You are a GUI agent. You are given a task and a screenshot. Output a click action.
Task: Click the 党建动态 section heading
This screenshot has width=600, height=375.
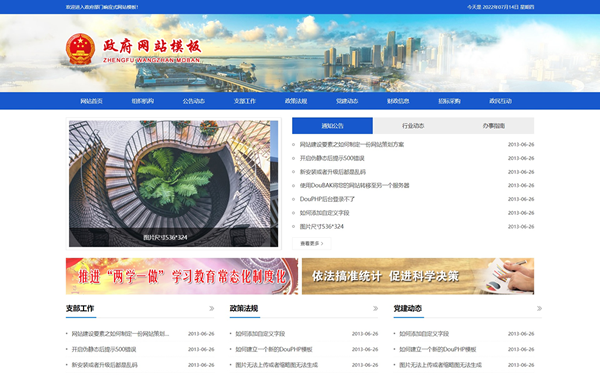(x=408, y=308)
